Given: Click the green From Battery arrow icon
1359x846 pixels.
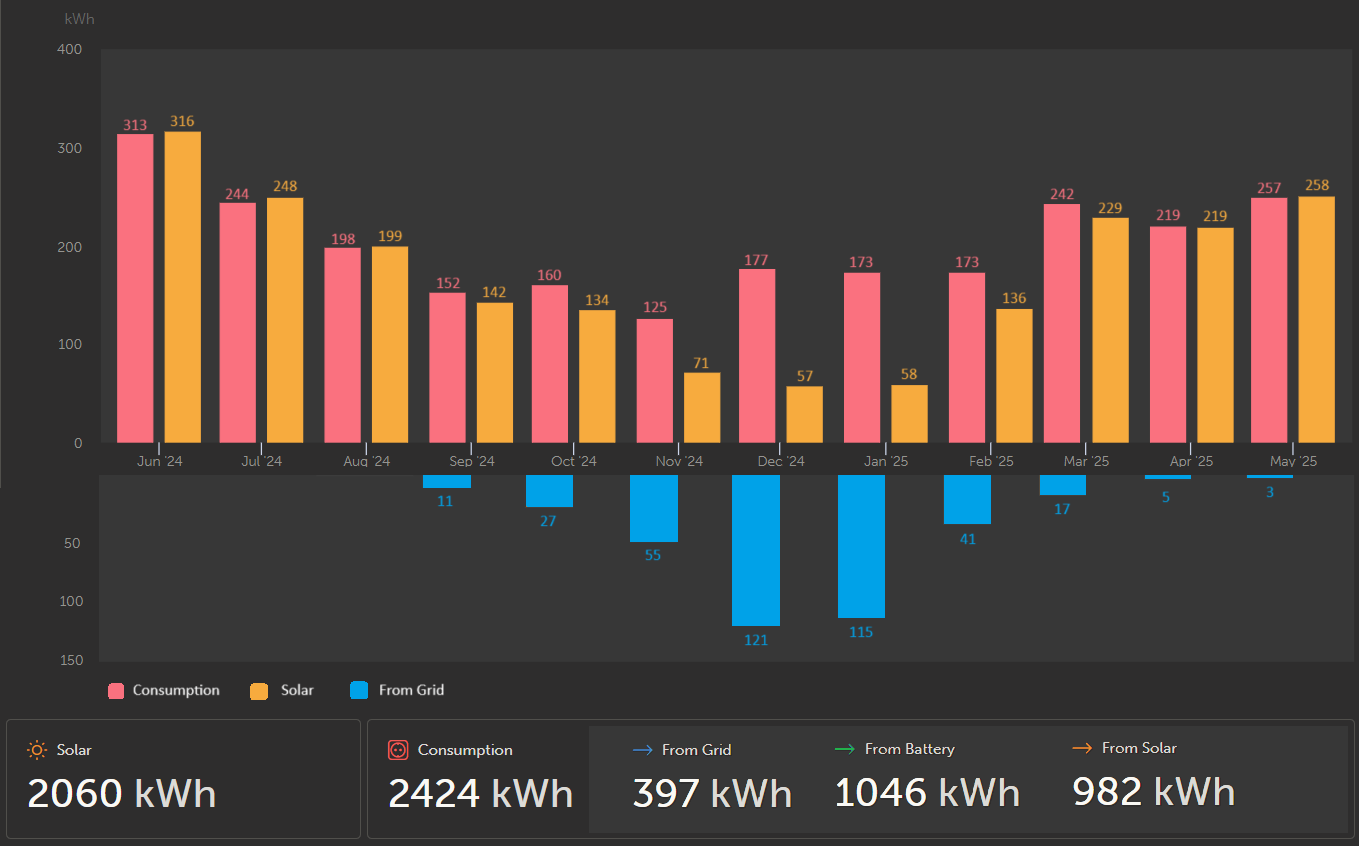Looking at the screenshot, I should click(845, 748).
